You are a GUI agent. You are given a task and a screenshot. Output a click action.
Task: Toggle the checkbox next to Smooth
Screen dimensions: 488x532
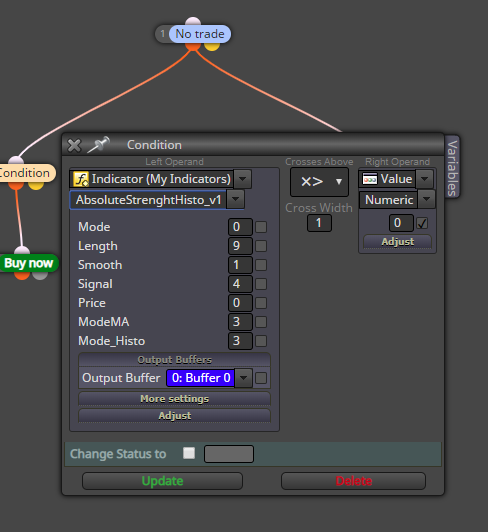261,265
